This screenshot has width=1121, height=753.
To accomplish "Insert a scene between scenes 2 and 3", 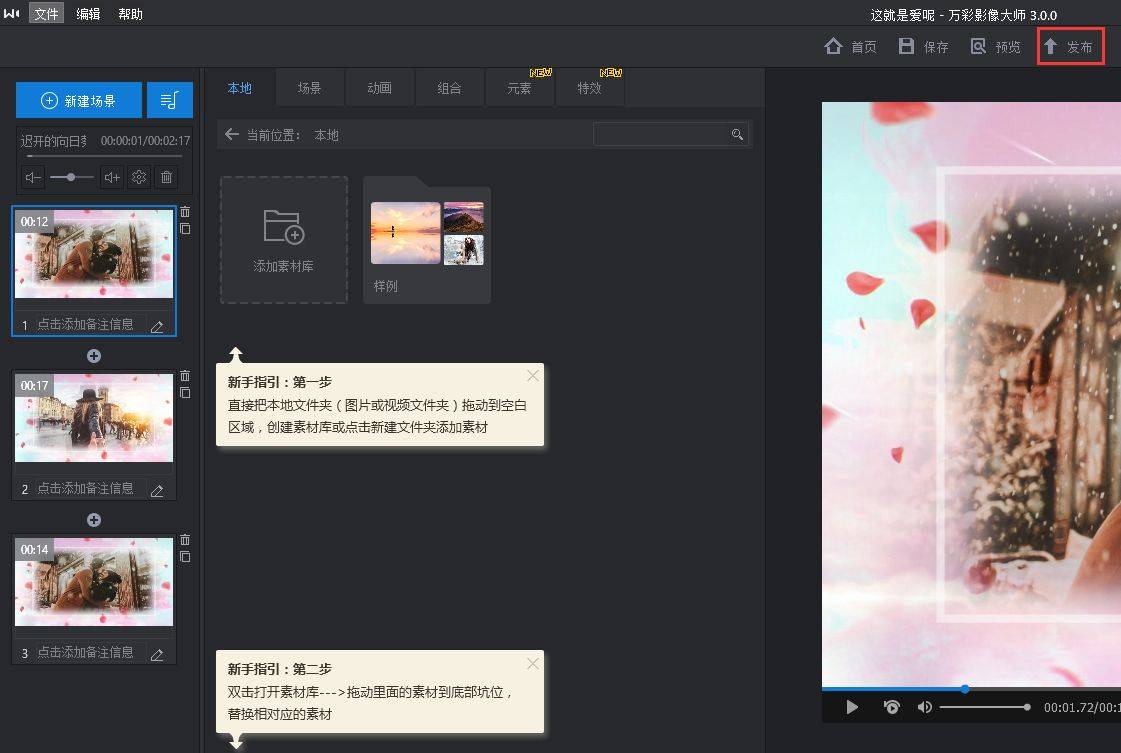I will (x=94, y=520).
